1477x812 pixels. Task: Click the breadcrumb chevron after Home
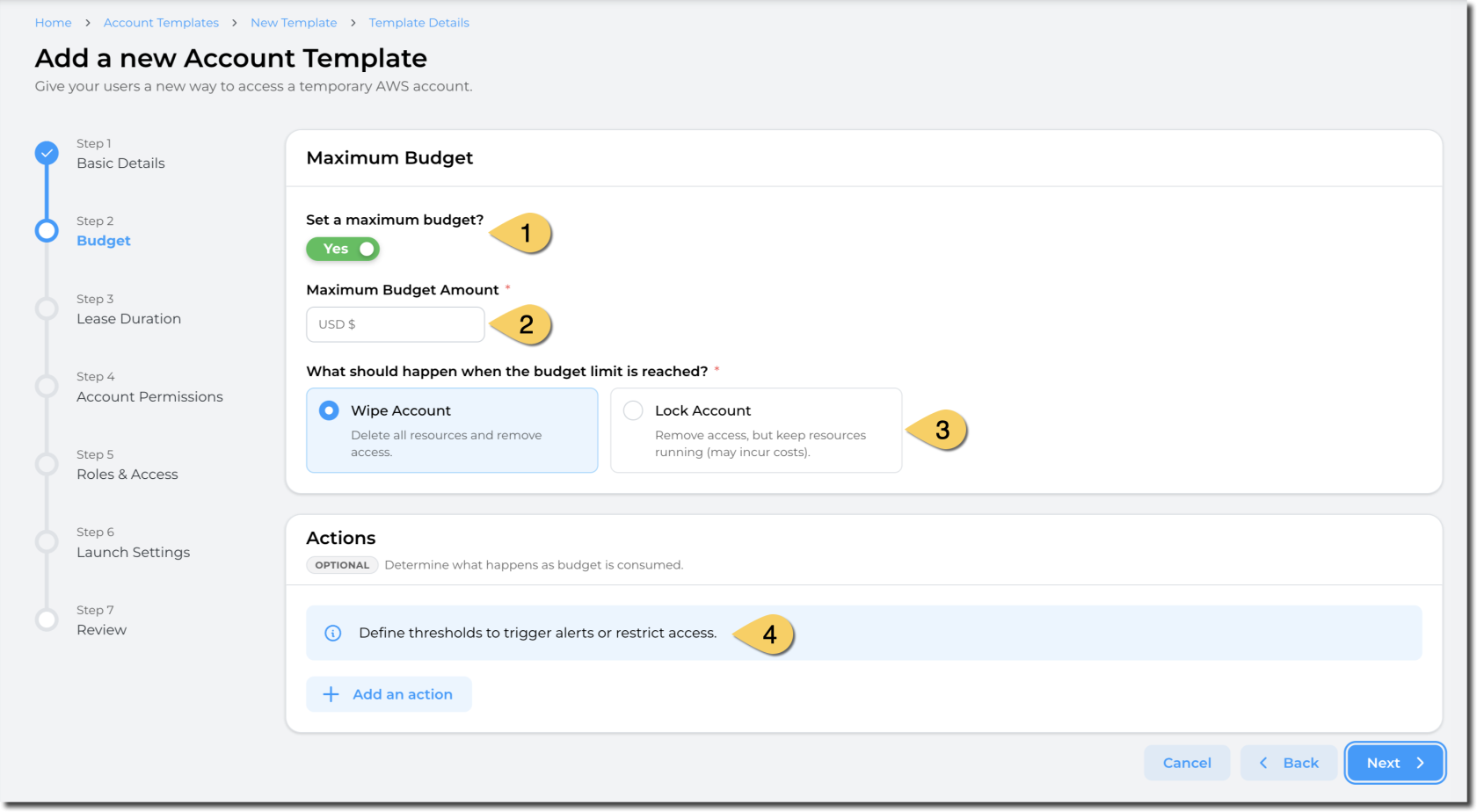88,23
